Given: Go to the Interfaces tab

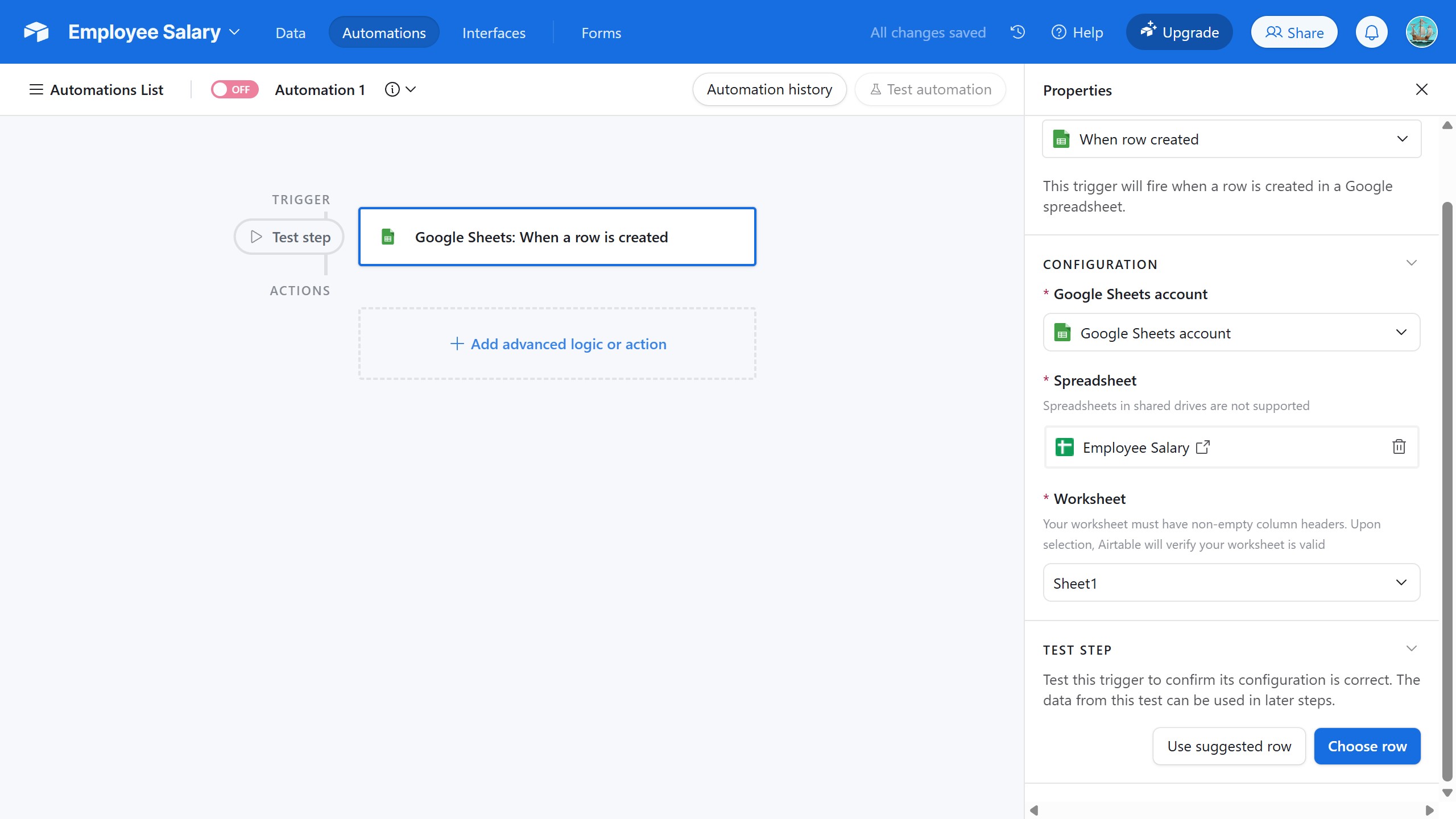Looking at the screenshot, I should 494,32.
